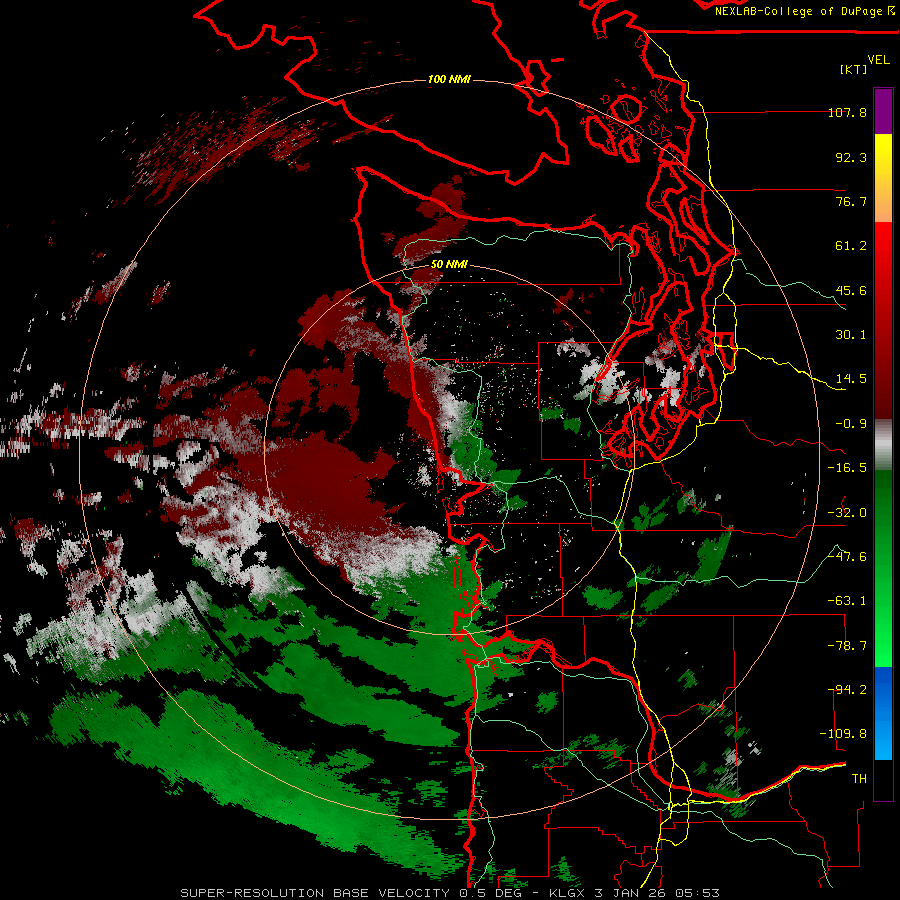Click the -63.1 velocity scale value

point(847,601)
